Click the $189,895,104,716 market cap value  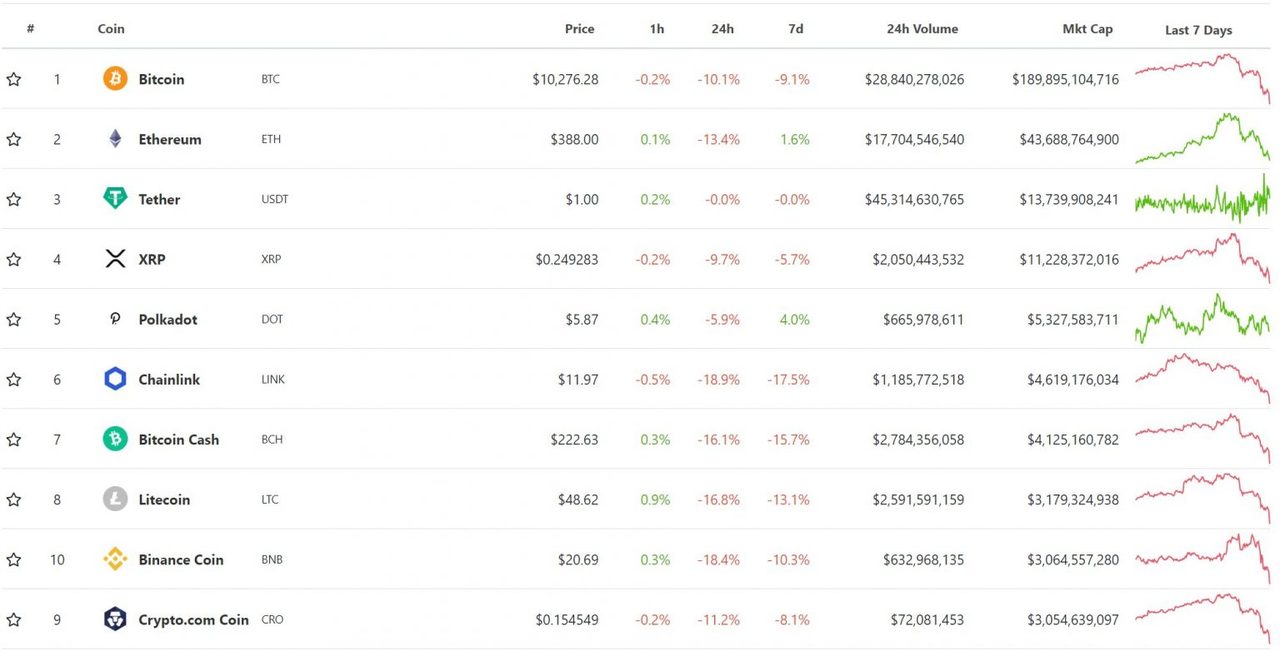[1065, 79]
